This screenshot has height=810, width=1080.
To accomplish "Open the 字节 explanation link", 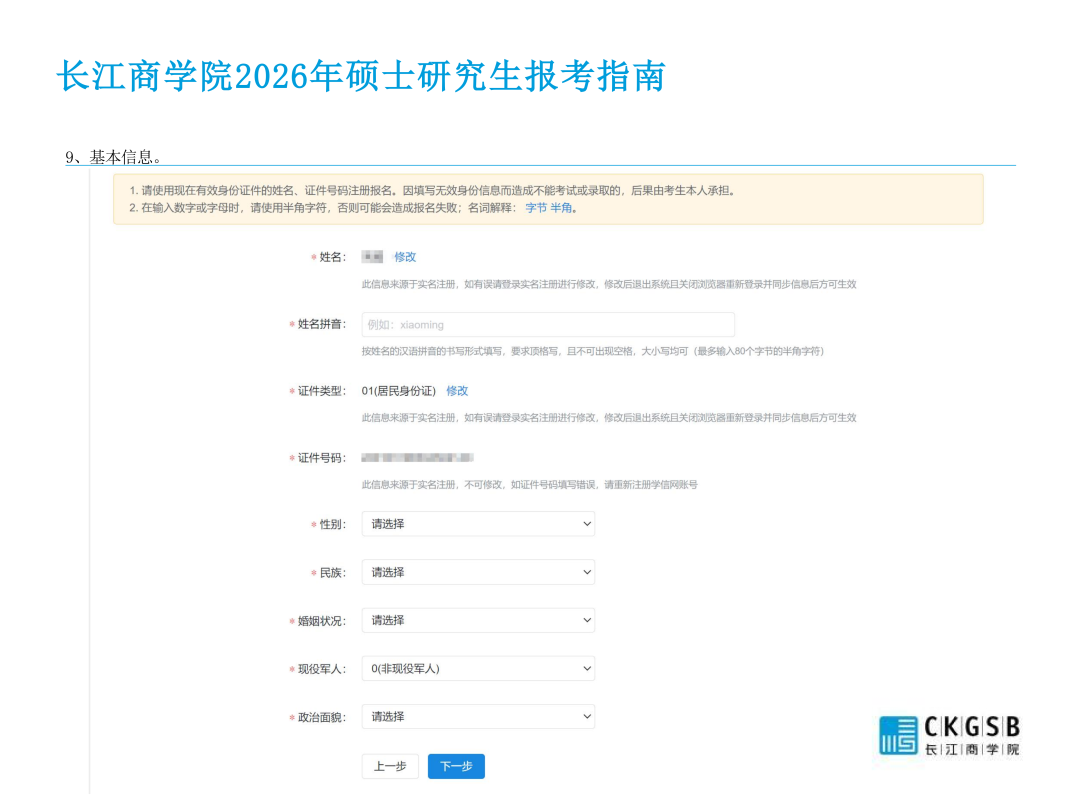I will (536, 208).
